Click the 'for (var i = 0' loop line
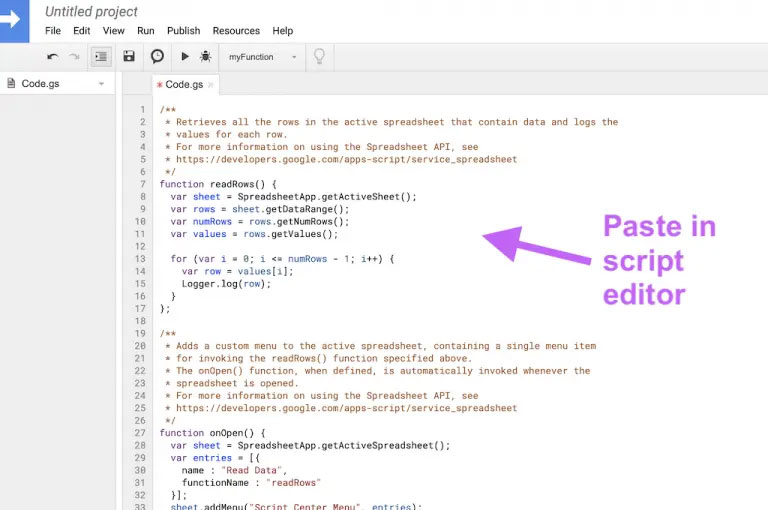 [282, 259]
